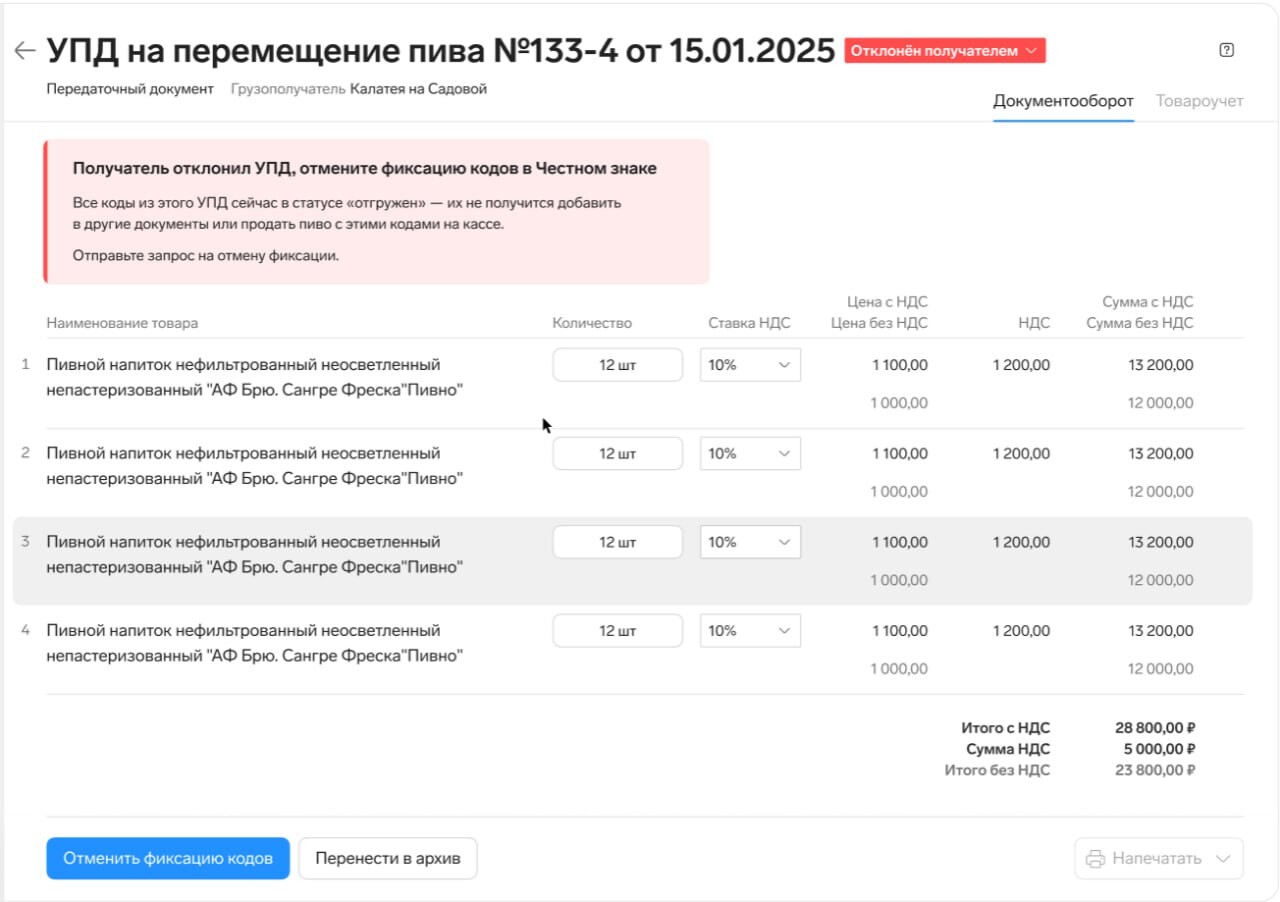Click the Сумма НДС value 5 000,00 ₽
This screenshot has height=902, width=1280.
[x=1160, y=749]
